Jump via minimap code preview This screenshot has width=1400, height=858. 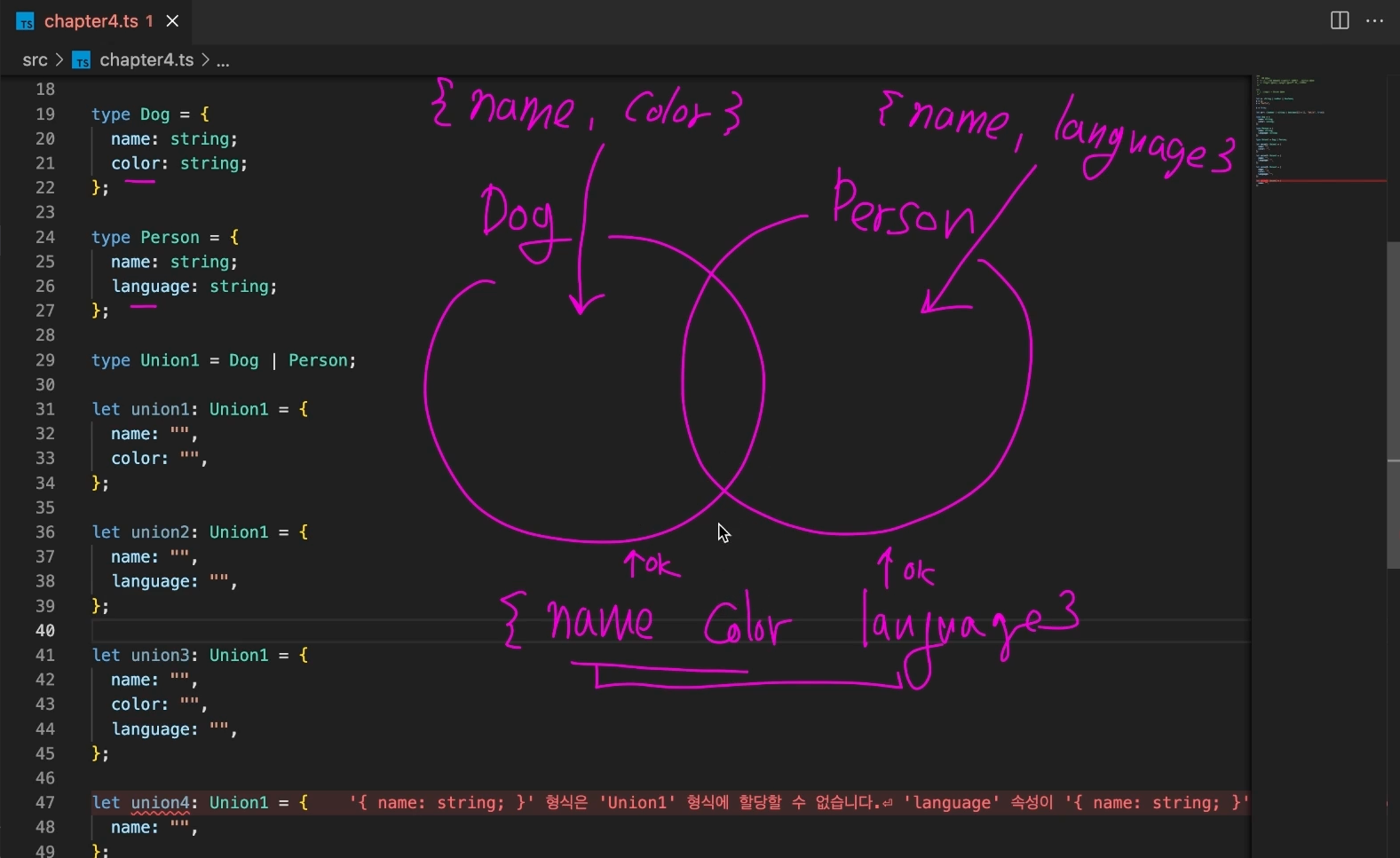pyautogui.click(x=1318, y=131)
